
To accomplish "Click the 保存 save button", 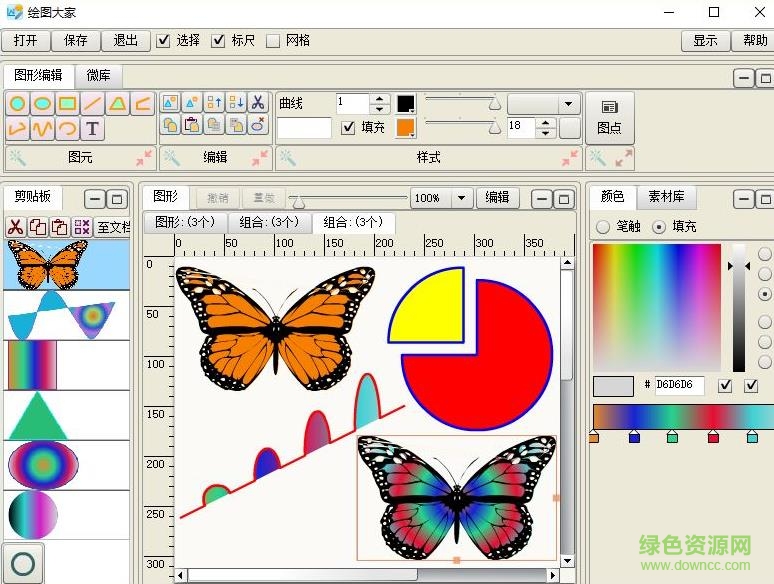I will (76, 41).
